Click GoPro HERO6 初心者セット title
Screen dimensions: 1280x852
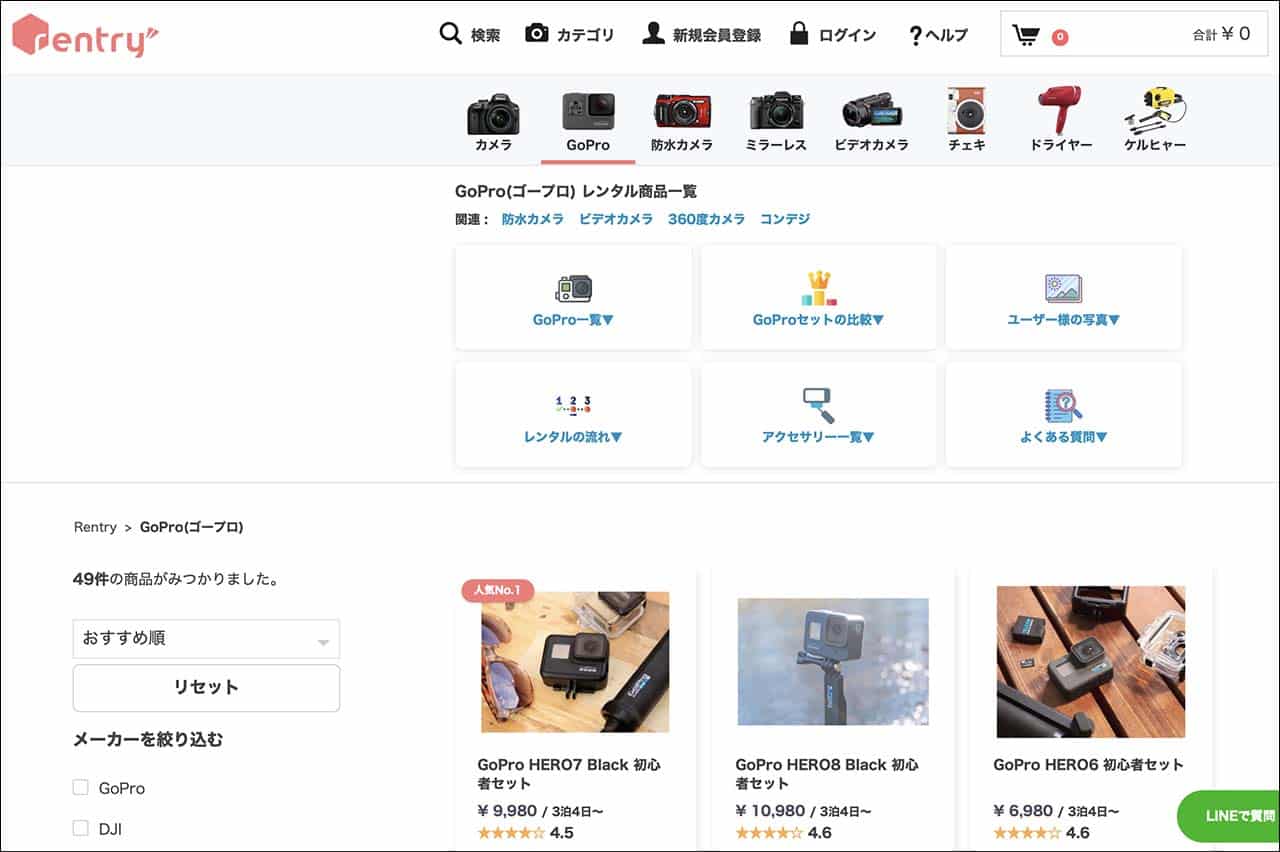coord(1088,765)
